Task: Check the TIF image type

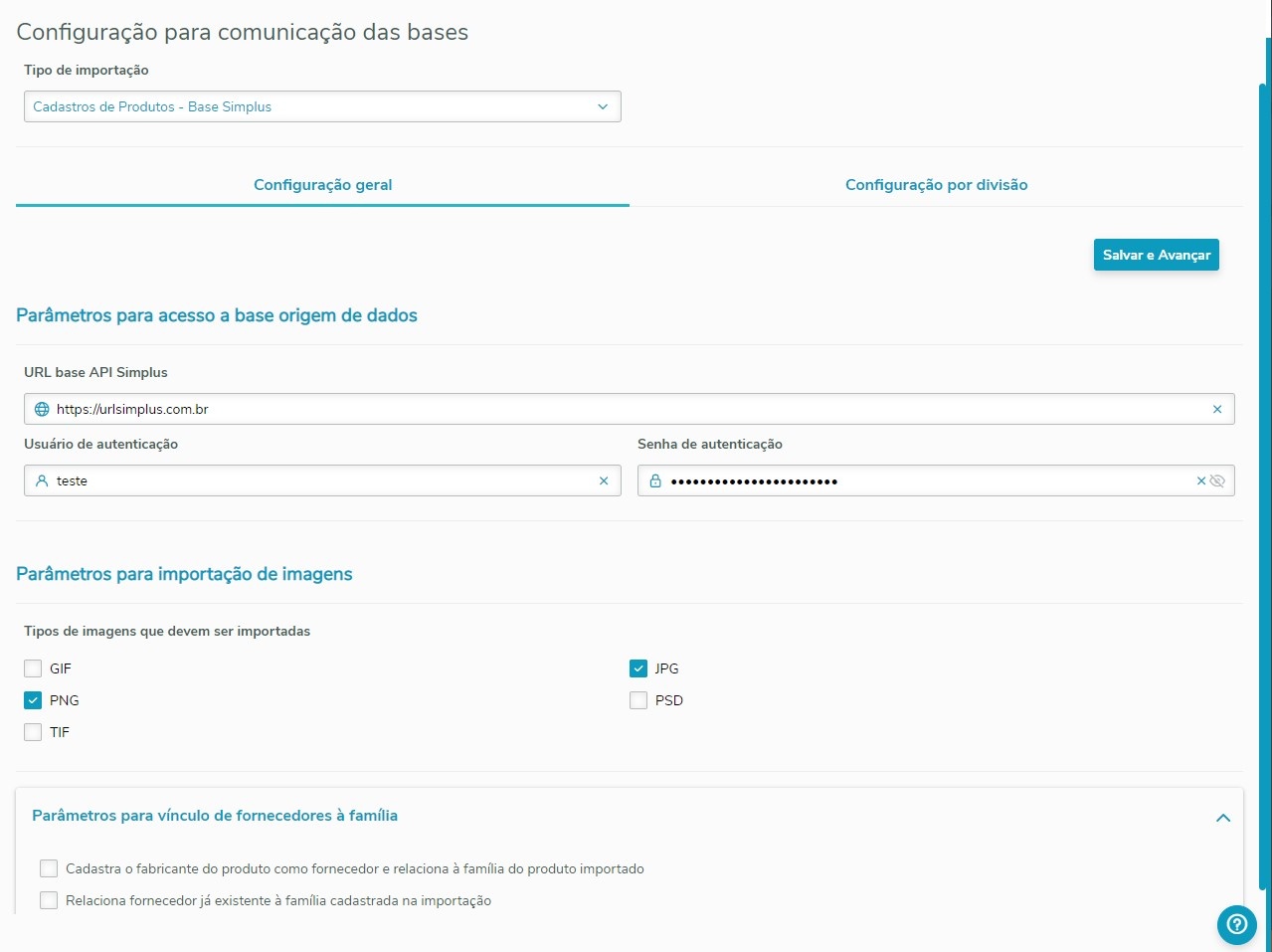Action: [33, 732]
